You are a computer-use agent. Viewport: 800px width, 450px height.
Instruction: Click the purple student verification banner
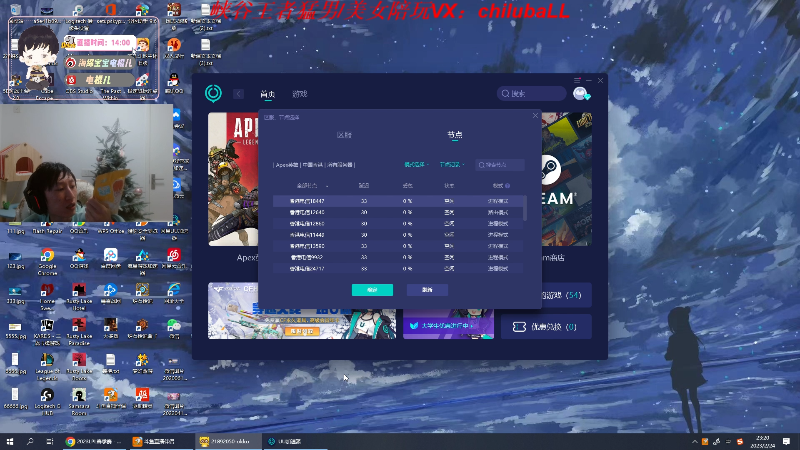click(448, 323)
